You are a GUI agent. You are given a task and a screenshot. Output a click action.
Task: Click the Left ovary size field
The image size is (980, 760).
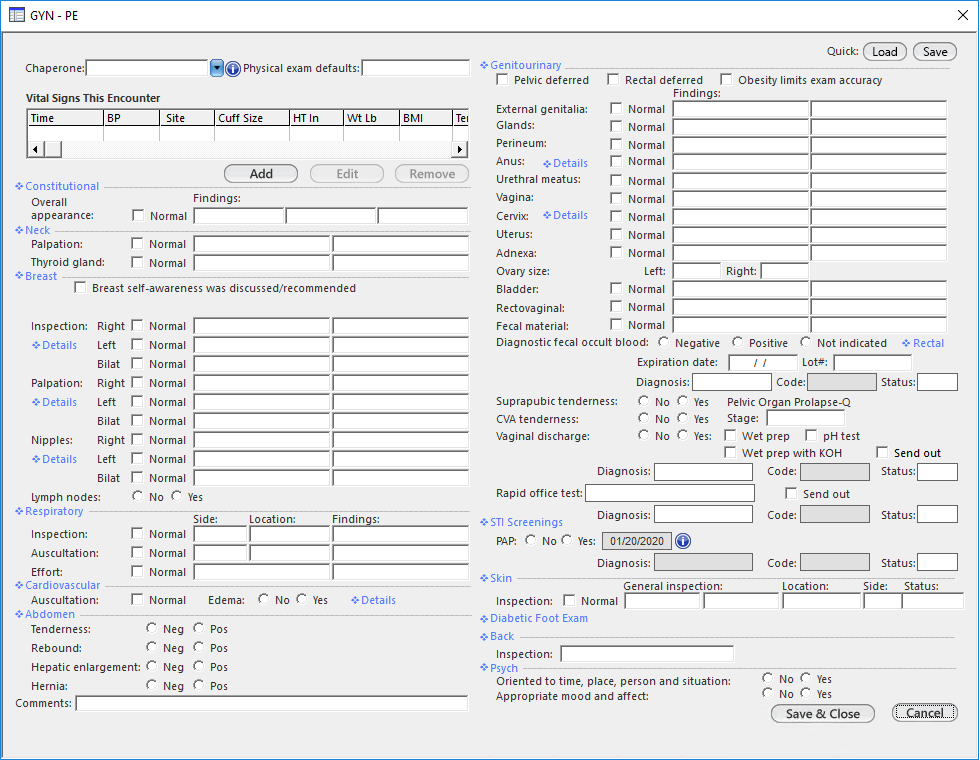pos(697,271)
